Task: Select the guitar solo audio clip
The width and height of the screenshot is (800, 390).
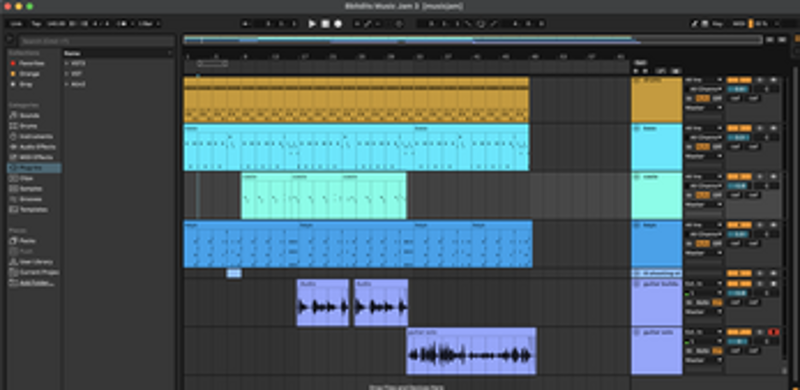Action: 471,351
